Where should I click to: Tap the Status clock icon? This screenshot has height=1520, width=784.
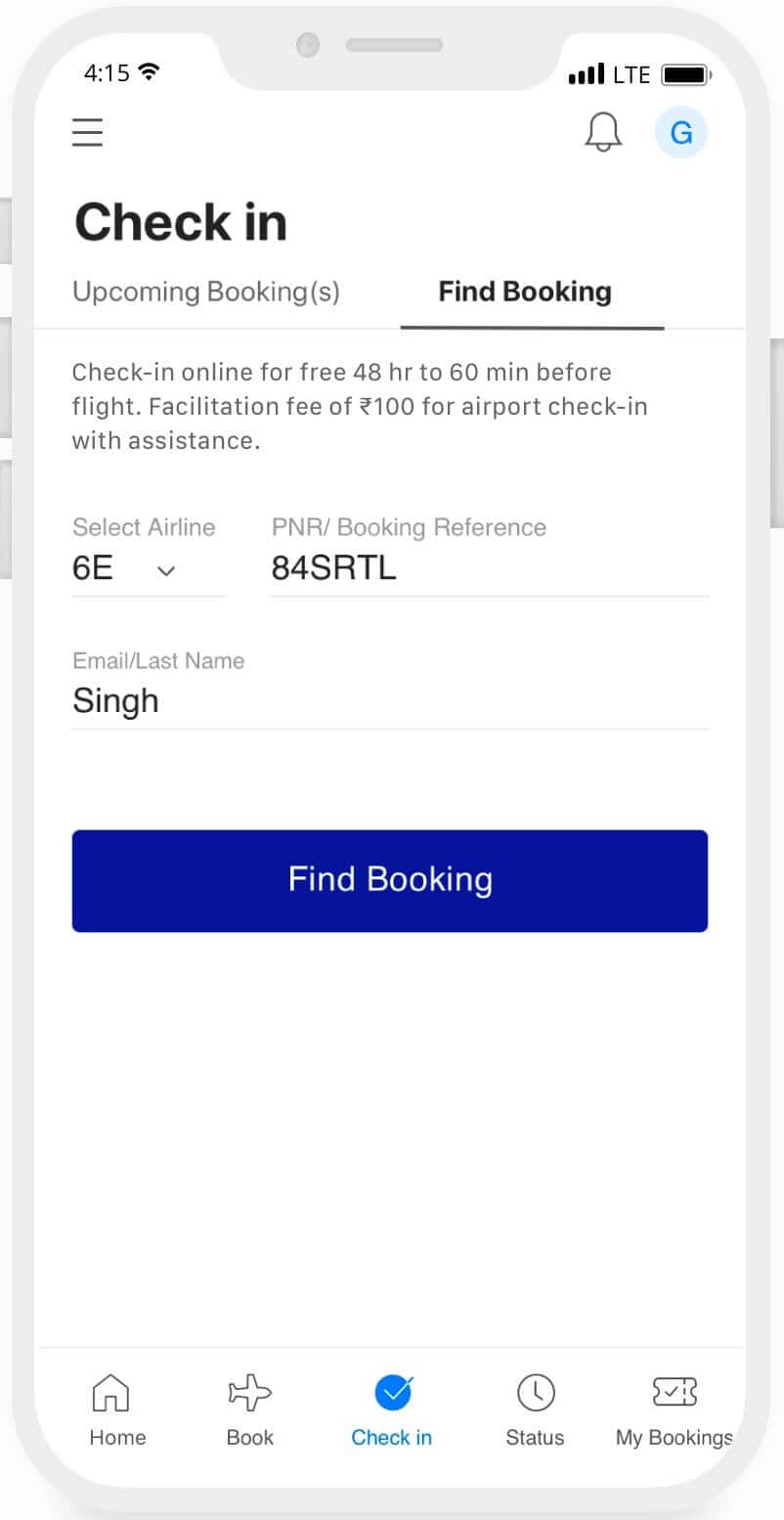pos(535,1392)
